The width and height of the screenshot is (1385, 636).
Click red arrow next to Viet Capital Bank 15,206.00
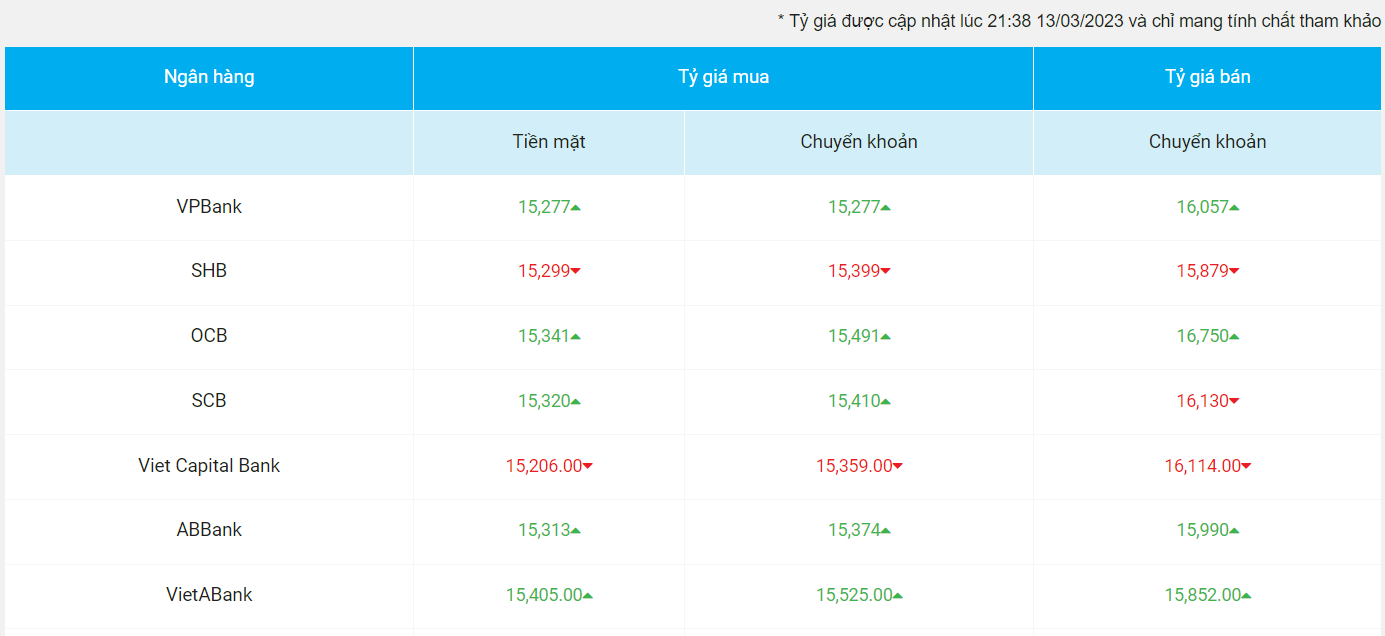(x=588, y=467)
